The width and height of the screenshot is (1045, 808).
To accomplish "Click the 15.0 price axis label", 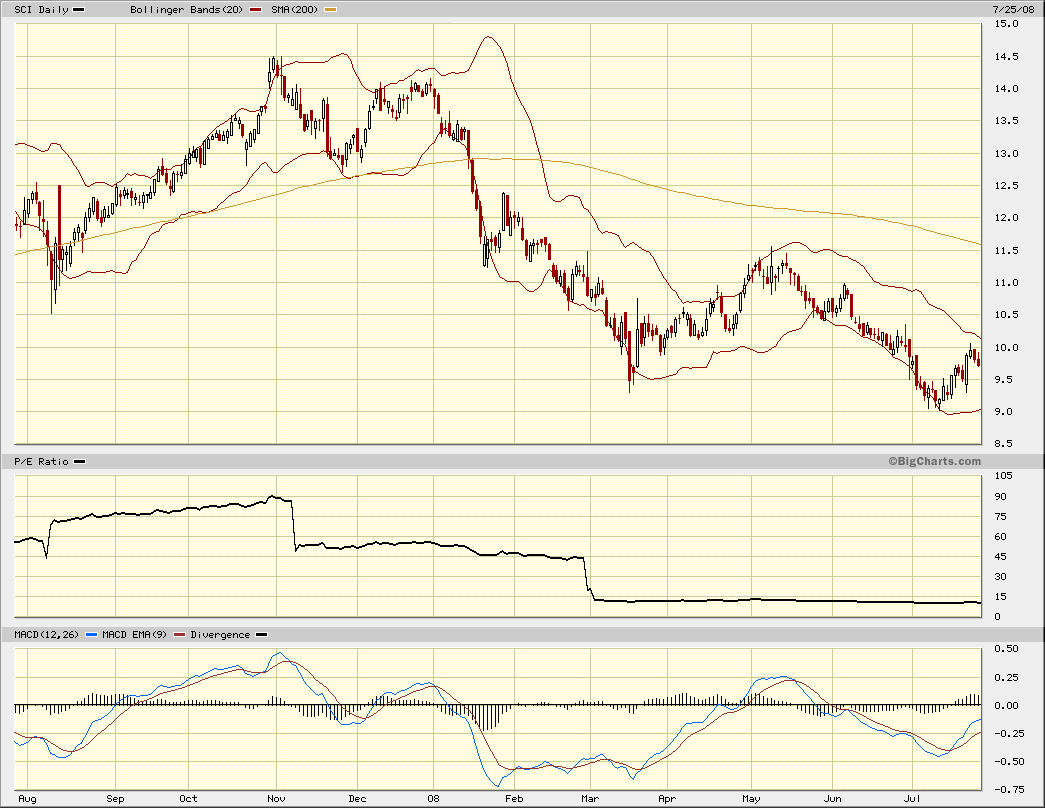I will pos(1006,24).
